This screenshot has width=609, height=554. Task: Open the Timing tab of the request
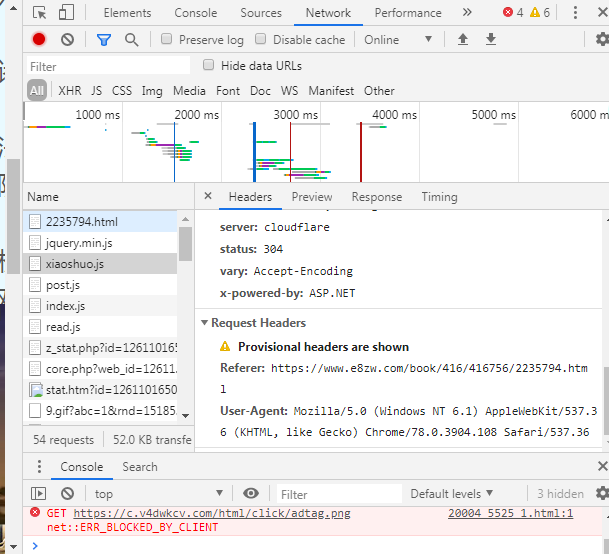tap(440, 197)
